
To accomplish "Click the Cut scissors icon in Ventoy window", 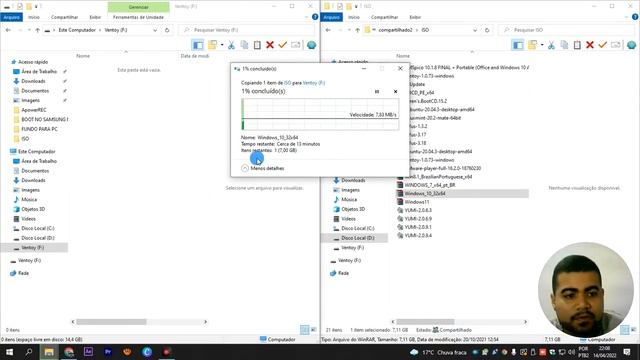I will click(231, 45).
